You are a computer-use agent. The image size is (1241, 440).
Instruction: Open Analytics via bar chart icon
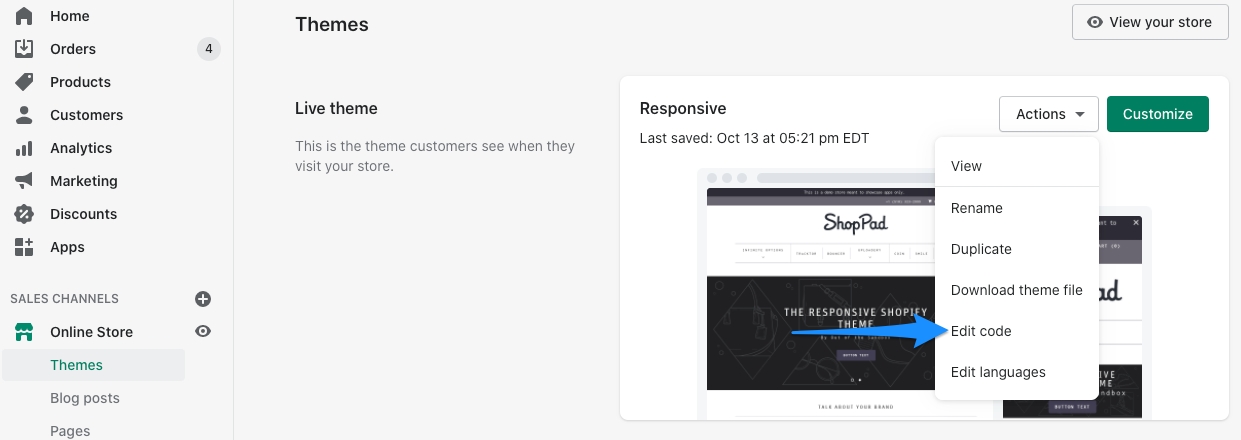tap(24, 148)
